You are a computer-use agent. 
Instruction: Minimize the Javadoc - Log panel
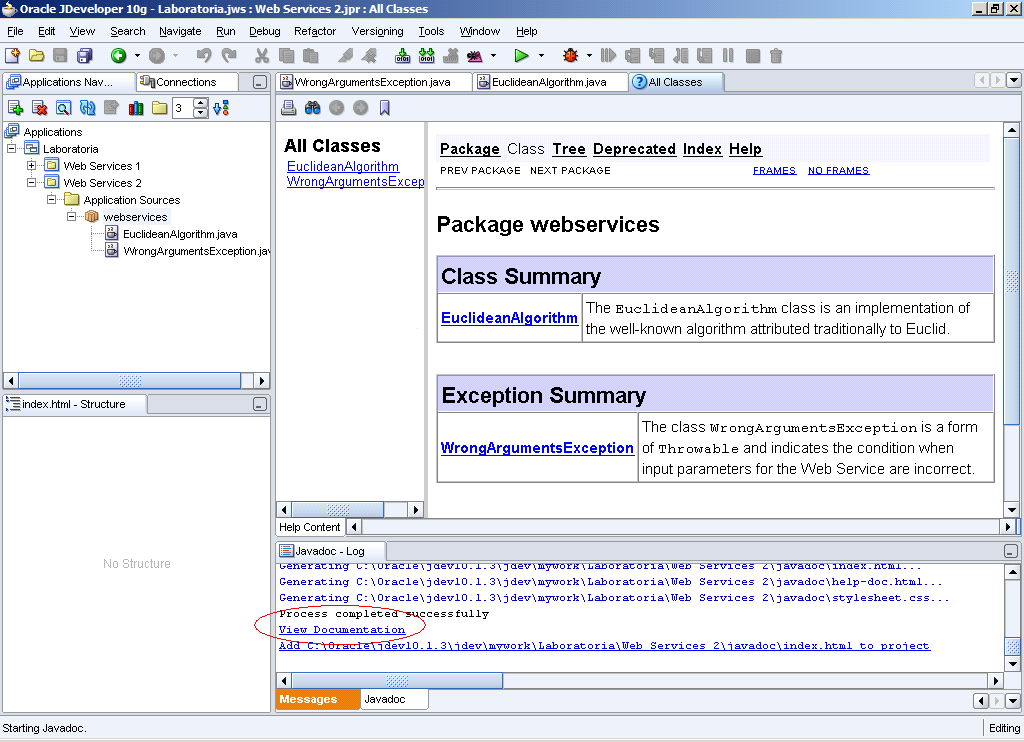[x=1010, y=552]
